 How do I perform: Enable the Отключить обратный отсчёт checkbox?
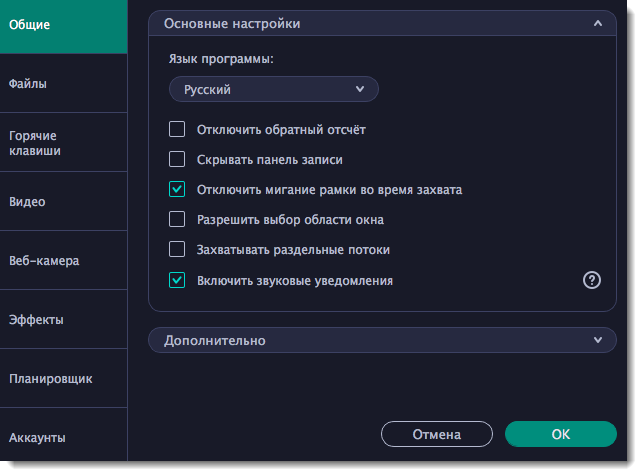pyautogui.click(x=177, y=129)
